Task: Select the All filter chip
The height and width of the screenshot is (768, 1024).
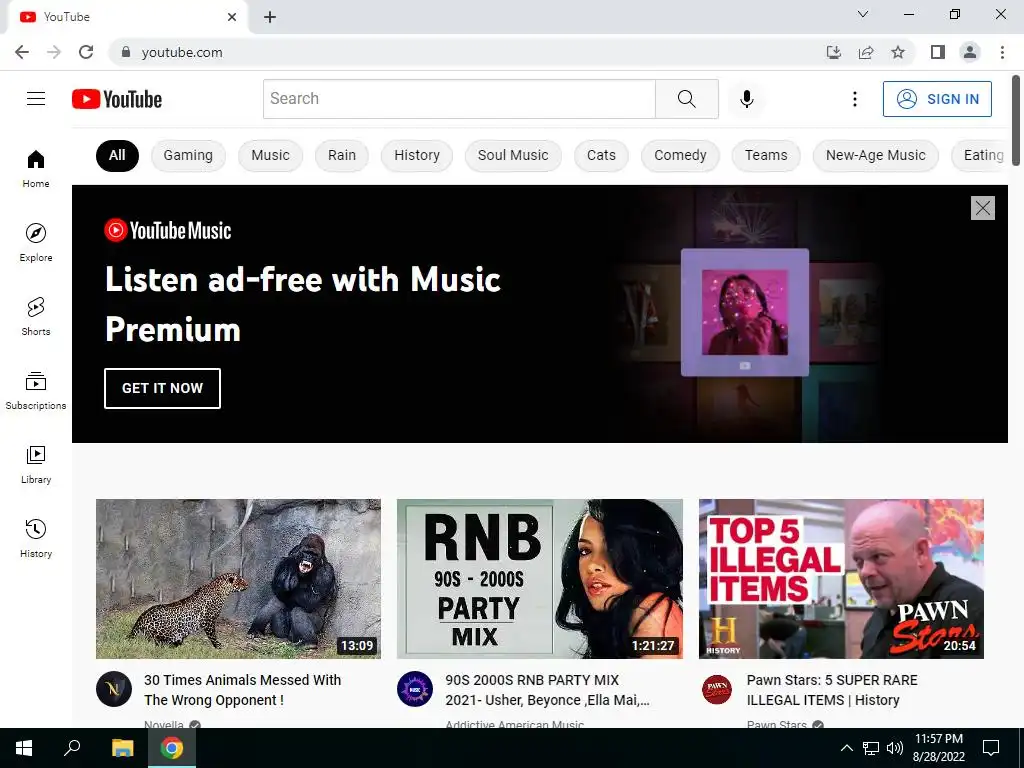Action: [117, 155]
